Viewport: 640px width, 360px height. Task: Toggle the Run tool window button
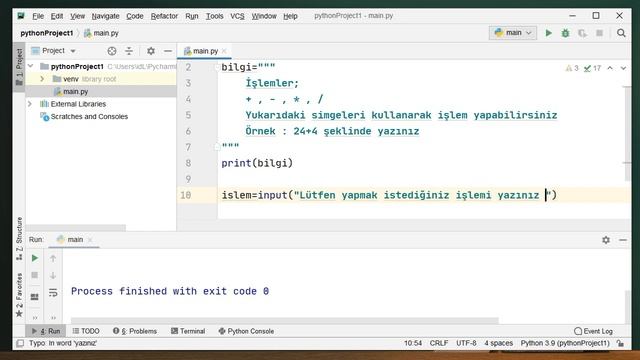tap(46, 331)
